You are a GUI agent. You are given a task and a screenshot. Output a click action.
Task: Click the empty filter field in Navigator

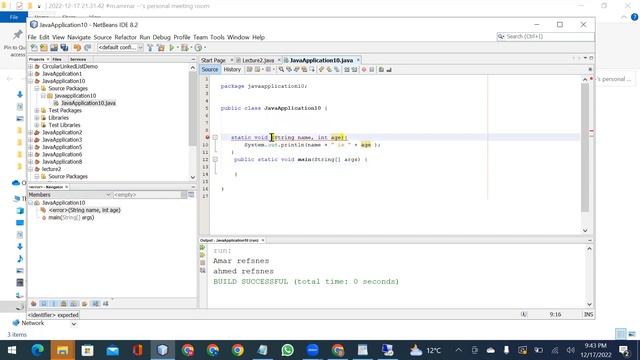tap(147, 195)
